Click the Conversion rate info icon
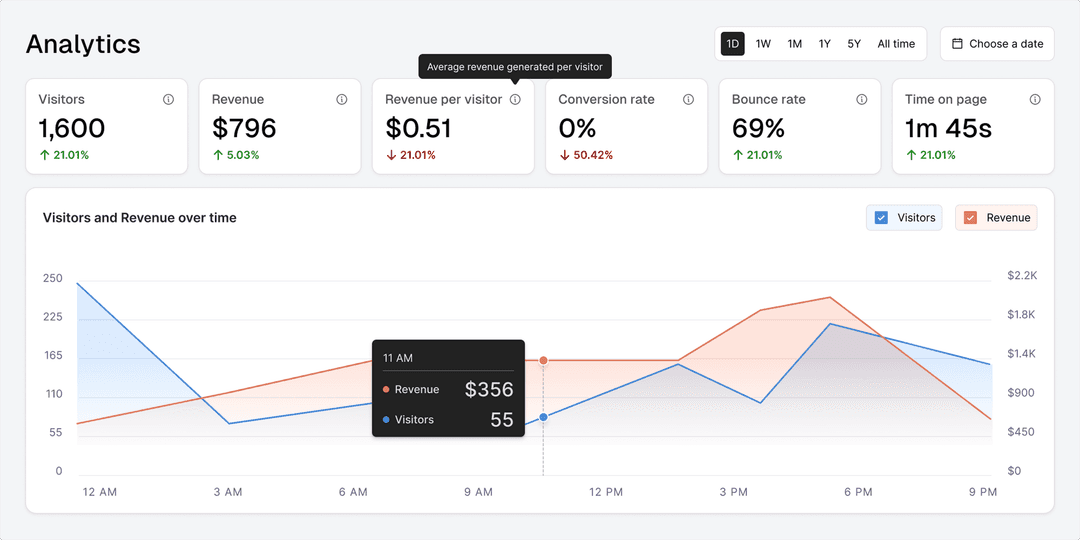Screen dimensions: 1080x540 tap(688, 100)
